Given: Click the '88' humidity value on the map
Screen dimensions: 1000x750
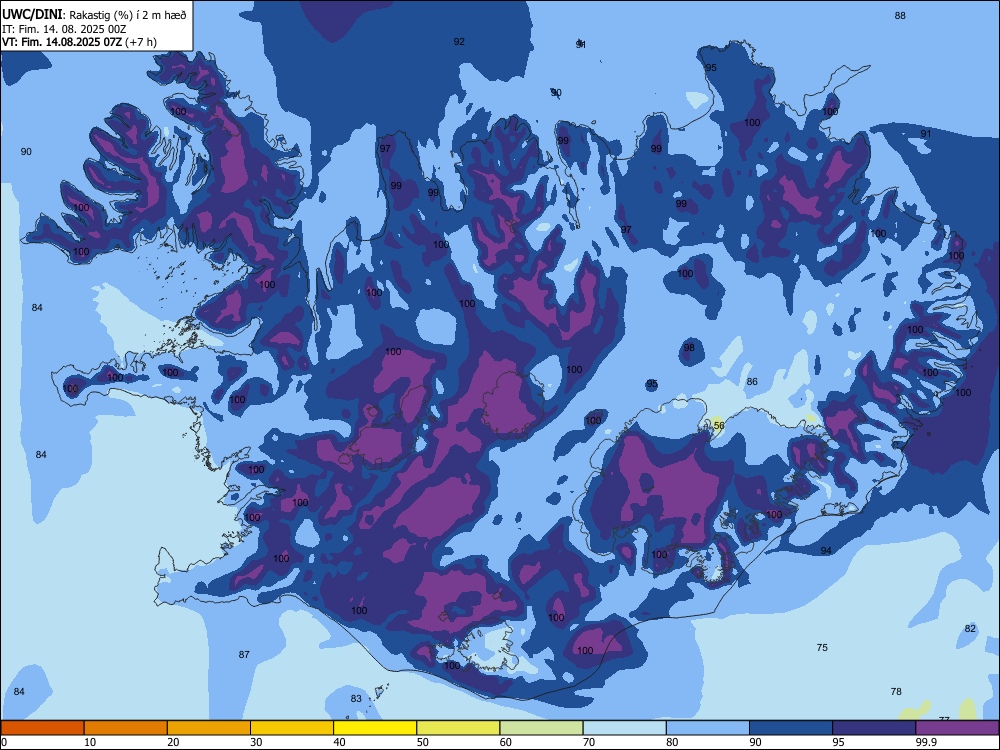Looking at the screenshot, I should click(900, 15).
